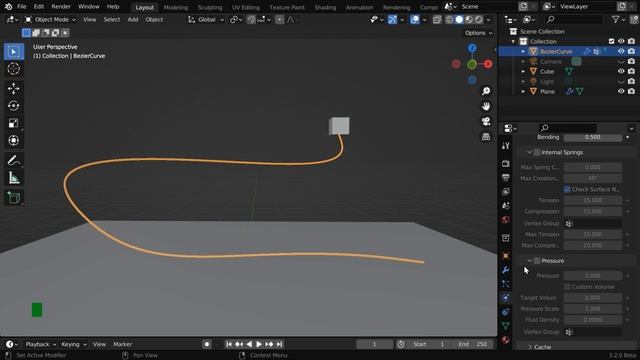Image resolution: width=640 pixels, height=360 pixels.
Task: Open the Modifier properties wrench tab
Action: click(x=506, y=270)
